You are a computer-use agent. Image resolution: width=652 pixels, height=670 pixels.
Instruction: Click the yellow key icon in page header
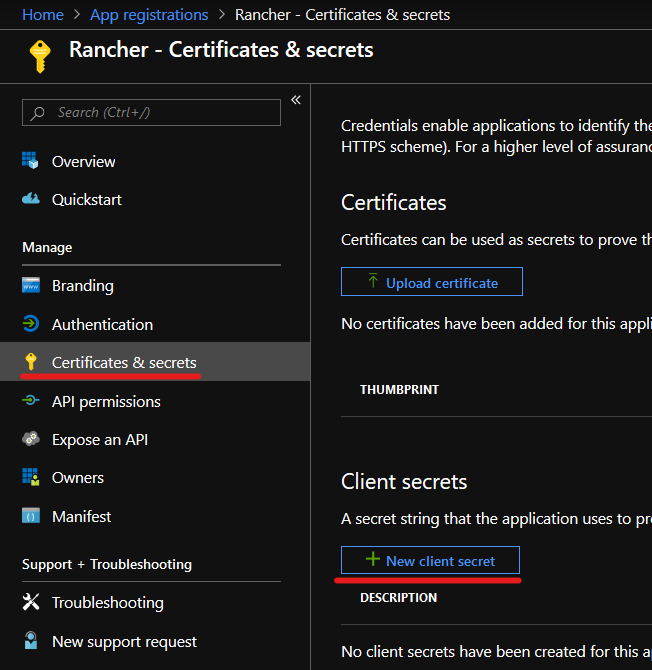coord(40,56)
